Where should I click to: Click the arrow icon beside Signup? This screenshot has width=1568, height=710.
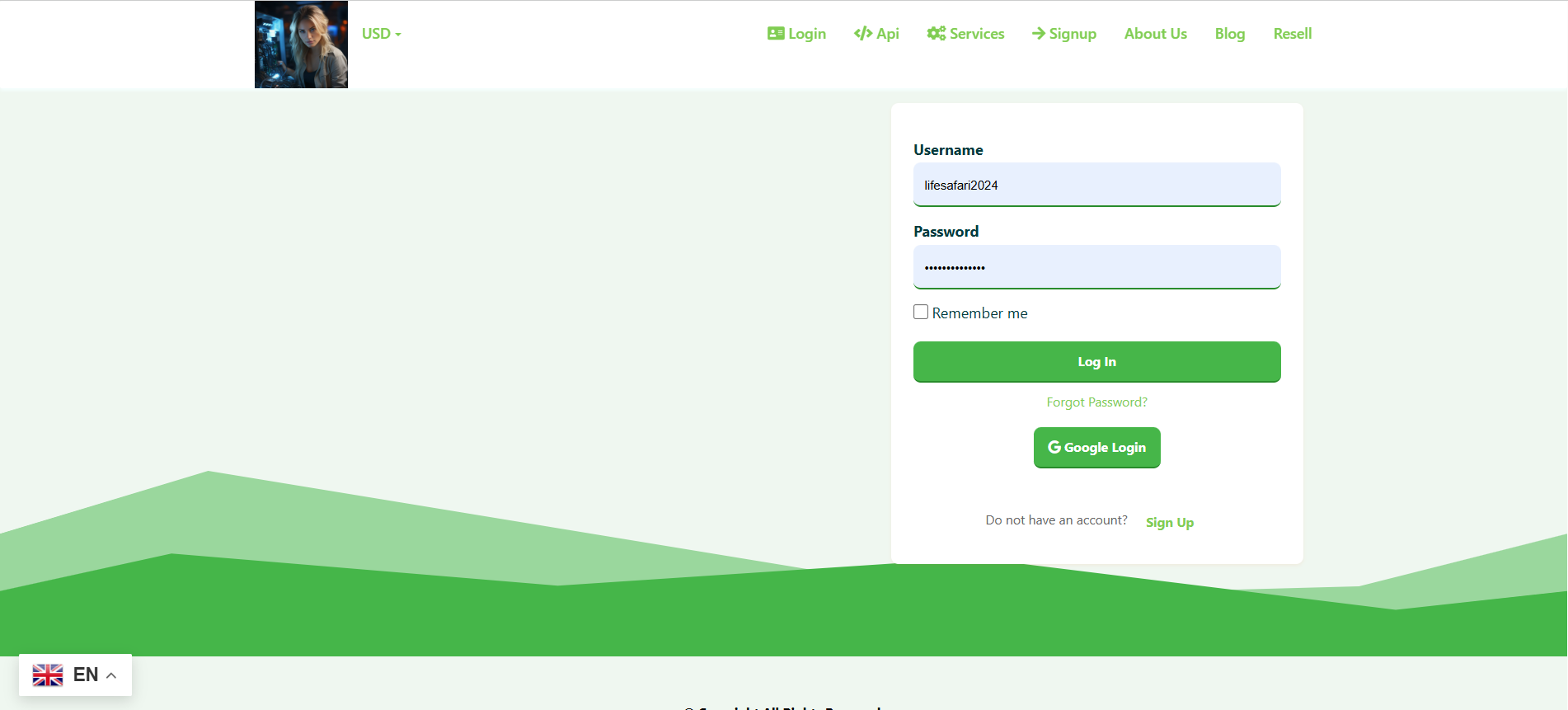point(1039,34)
